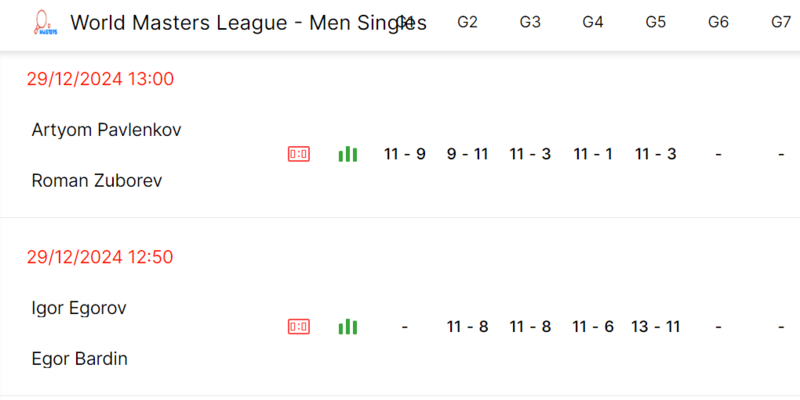Viewport: 800px width, 400px height.
Task: Open scoreboard icon for Pavlenkov vs Zuborev
Action: [298, 154]
